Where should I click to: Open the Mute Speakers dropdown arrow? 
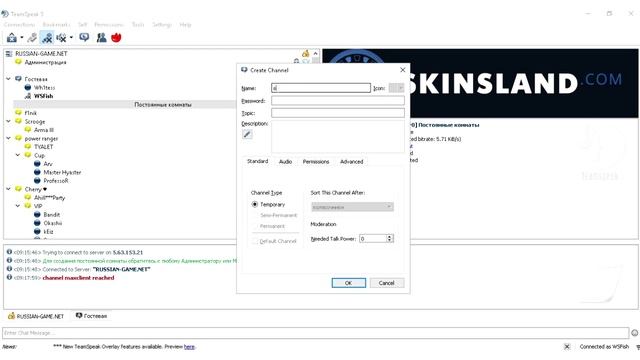71,38
